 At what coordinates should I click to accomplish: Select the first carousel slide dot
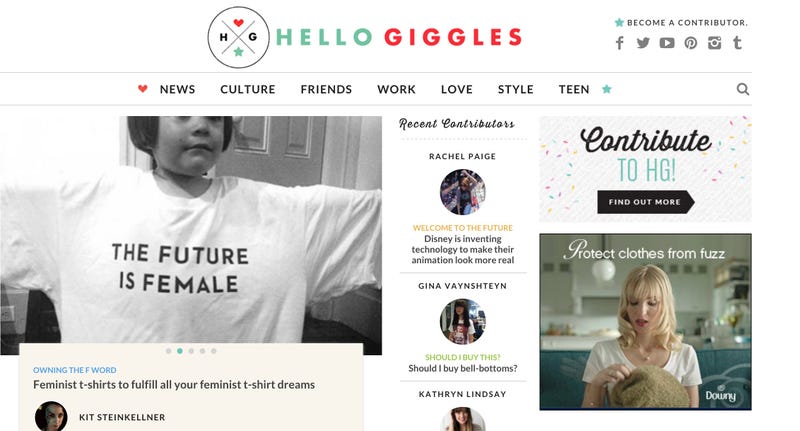pos(168,351)
